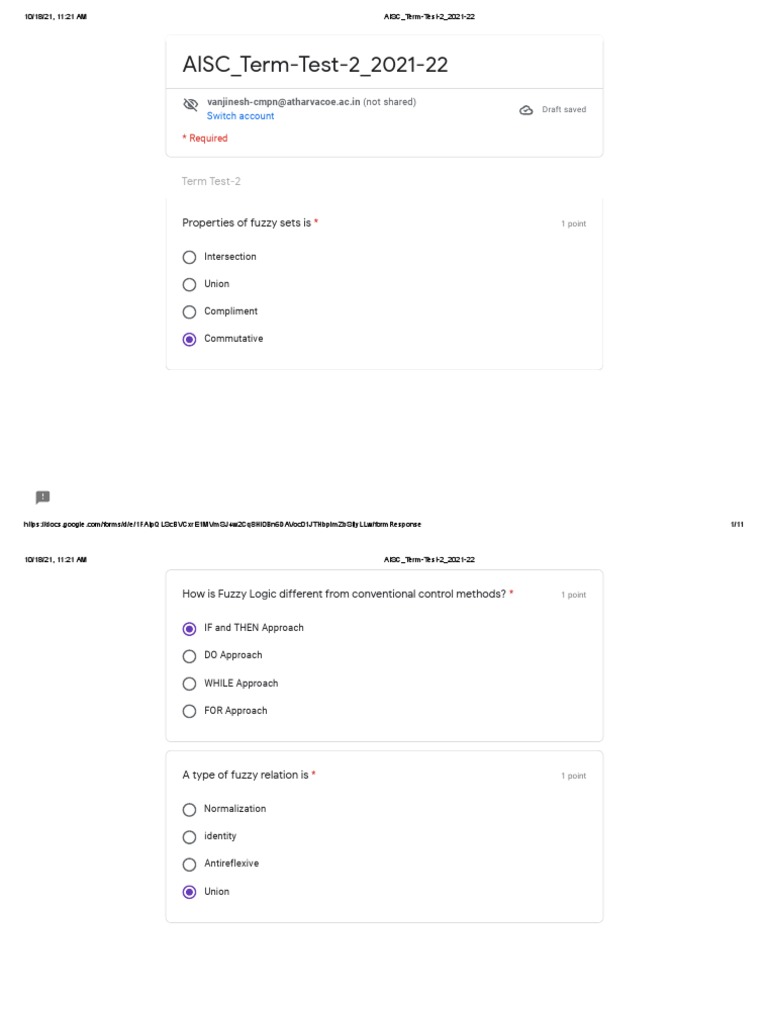Pick the FOR Approach radio option
Screen dimensions: 768x1024
pyautogui.click(x=189, y=711)
